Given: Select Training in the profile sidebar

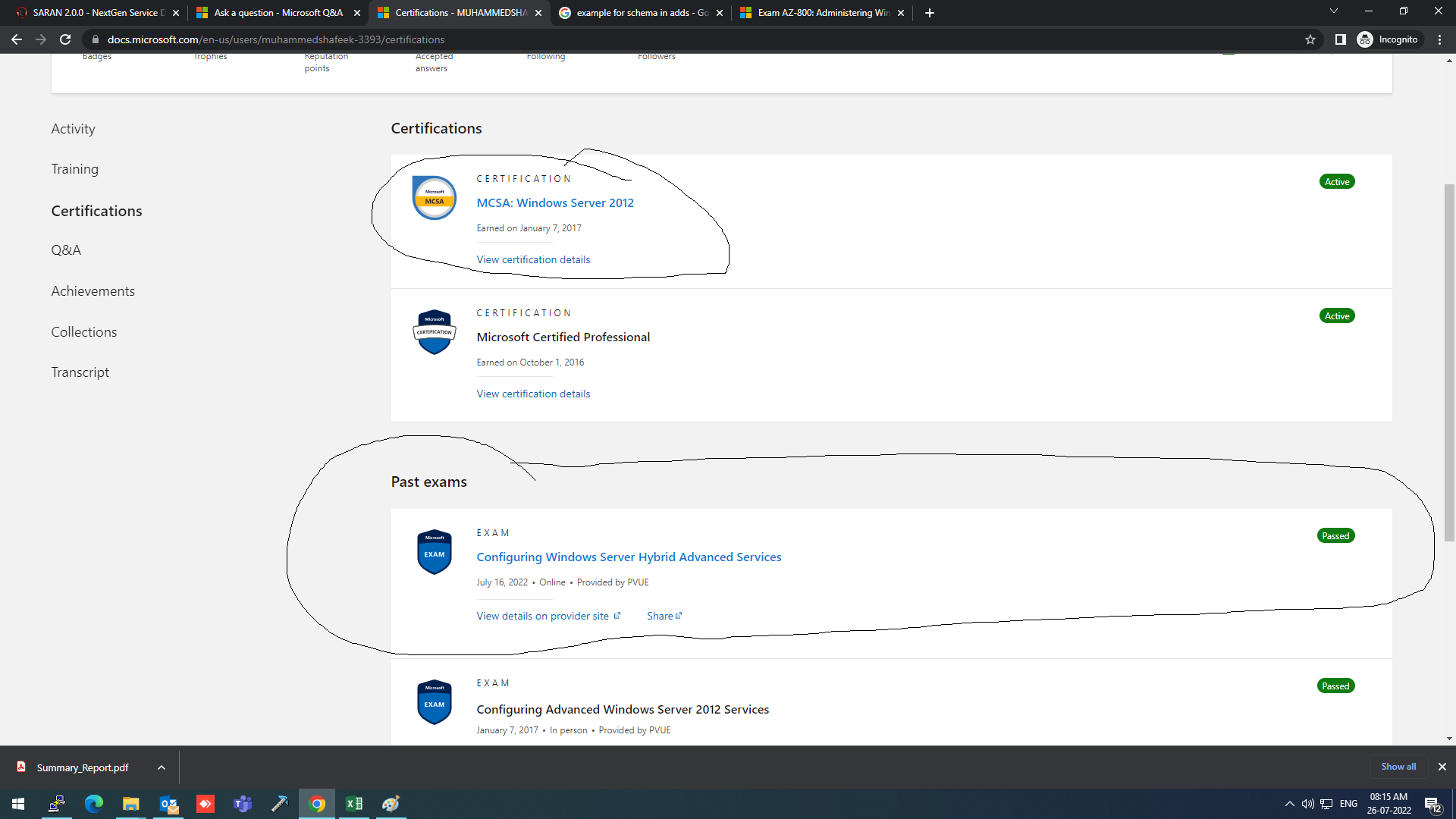Looking at the screenshot, I should [x=74, y=169].
